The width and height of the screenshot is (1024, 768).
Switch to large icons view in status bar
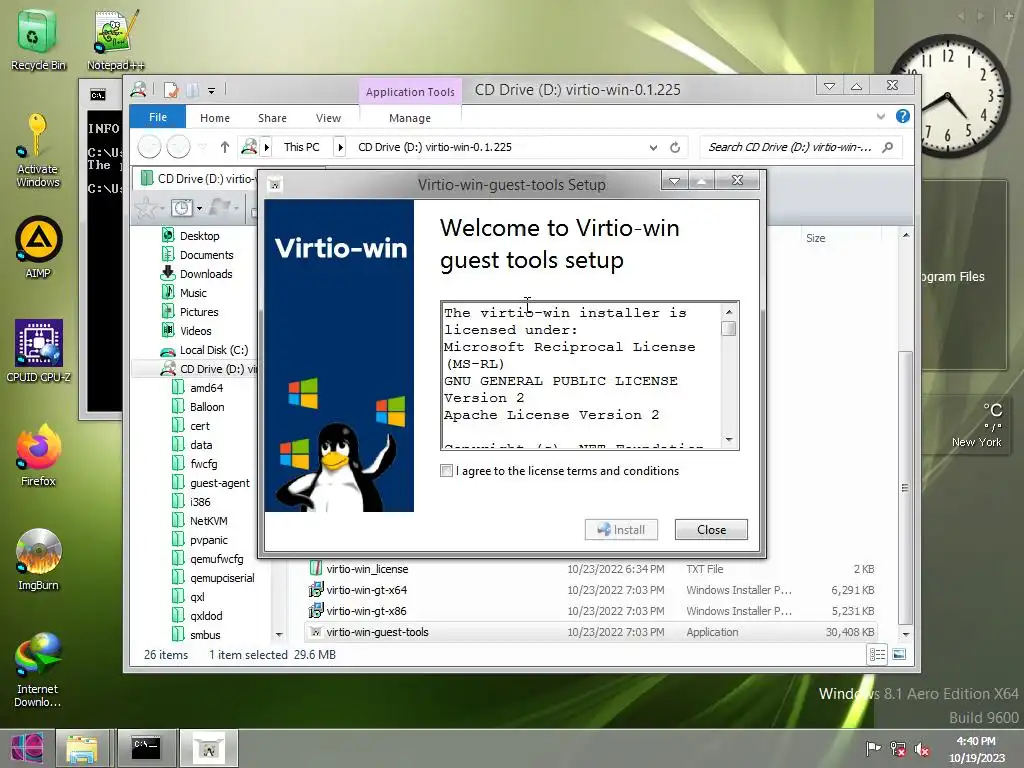coord(899,654)
